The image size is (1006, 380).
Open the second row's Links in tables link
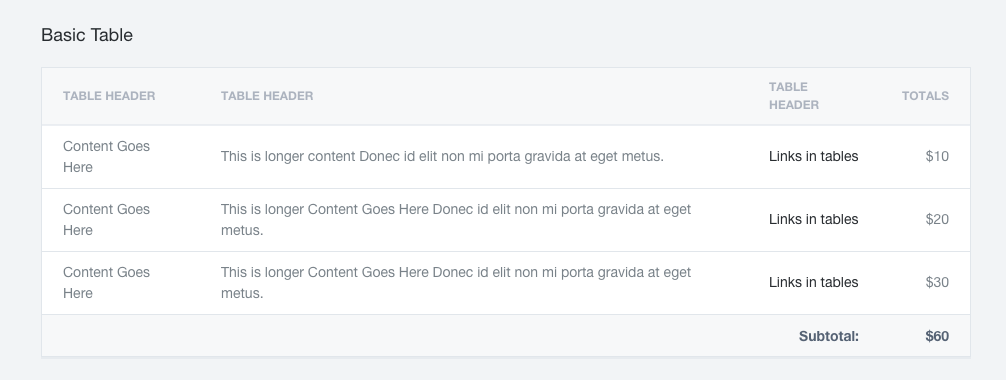(813, 220)
